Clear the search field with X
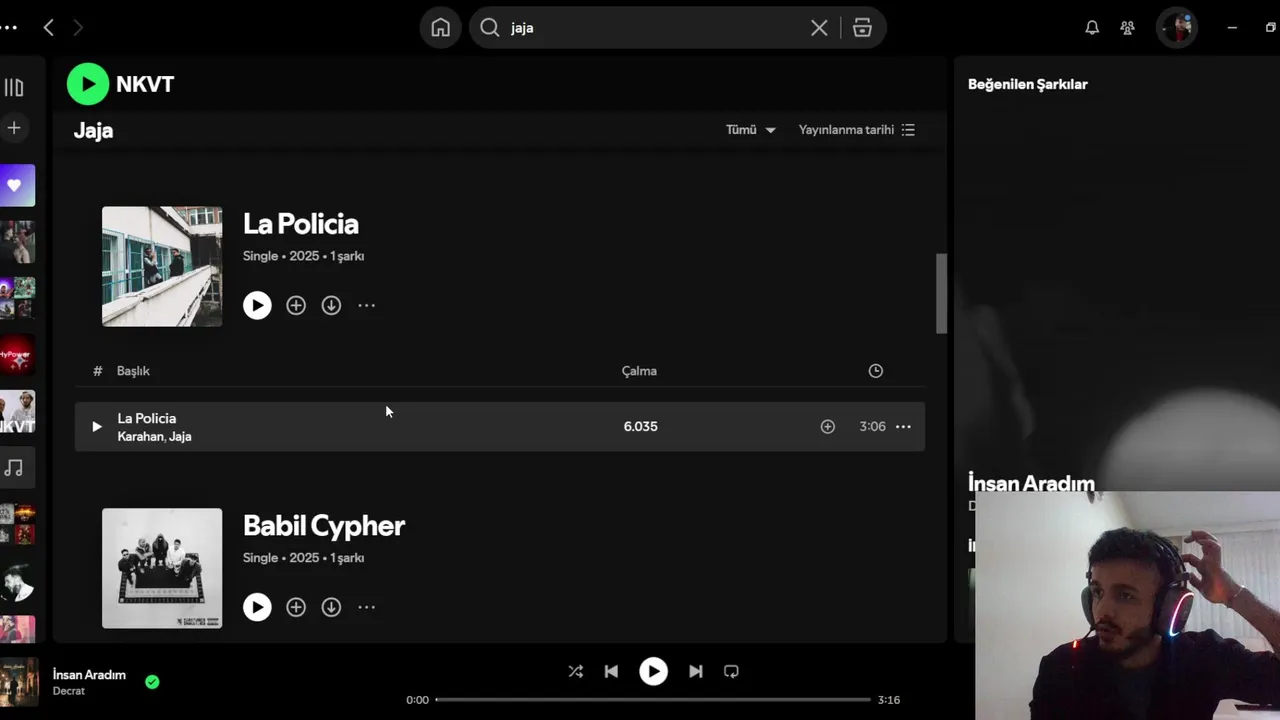1280x720 pixels. 819,28
